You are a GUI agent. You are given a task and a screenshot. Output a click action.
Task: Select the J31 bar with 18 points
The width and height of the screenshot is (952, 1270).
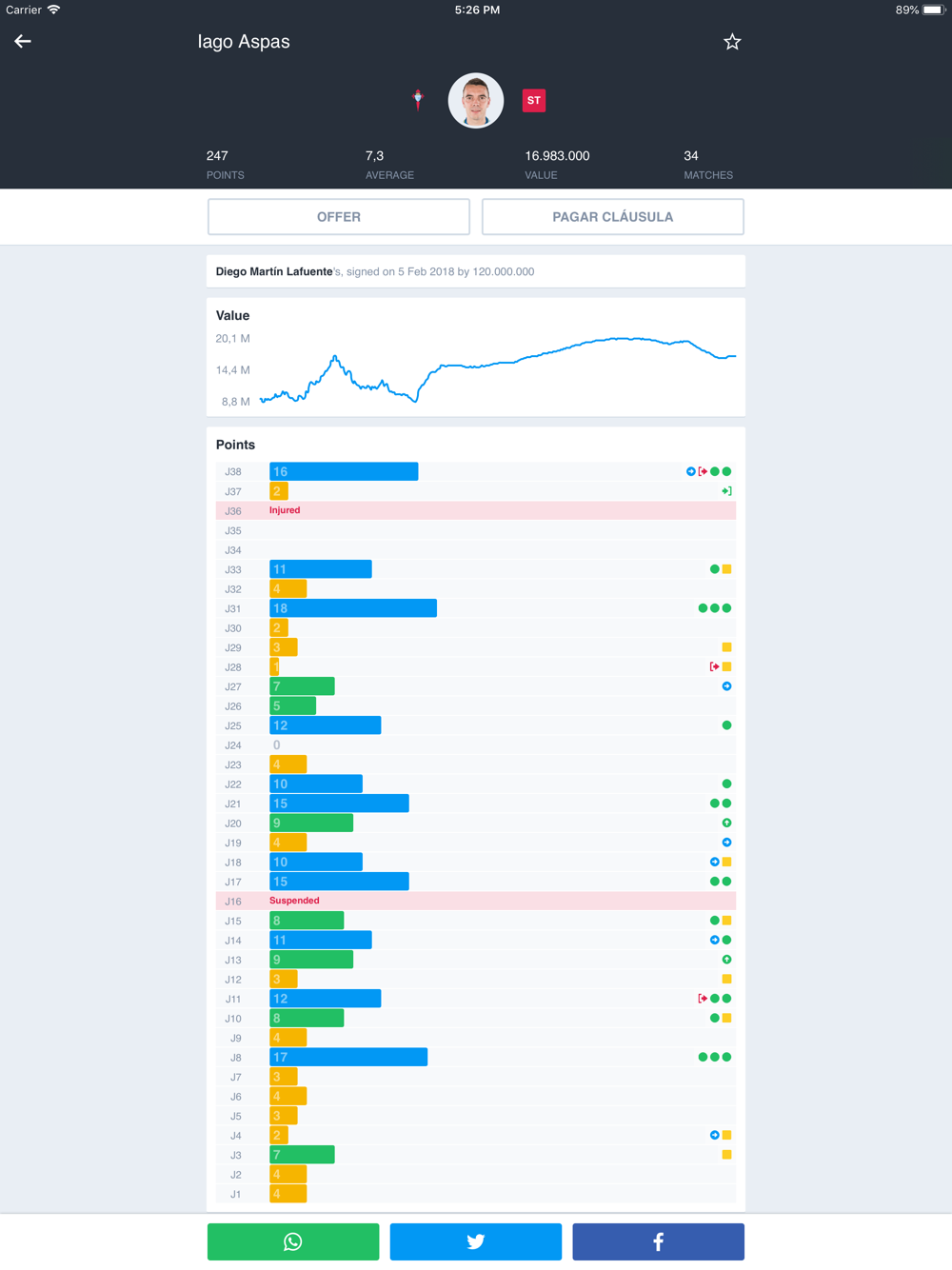[353, 608]
